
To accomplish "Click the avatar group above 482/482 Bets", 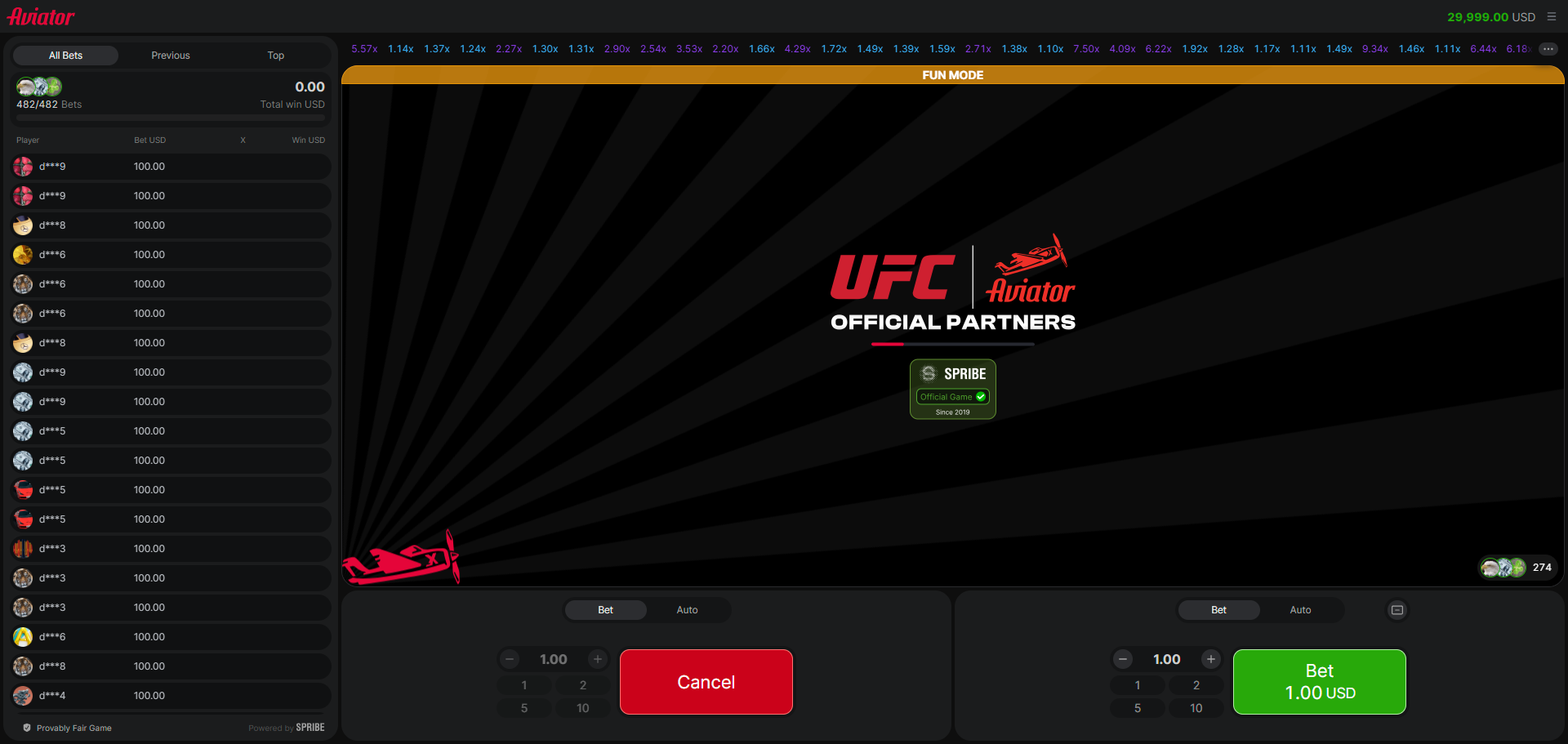I will (39, 87).
